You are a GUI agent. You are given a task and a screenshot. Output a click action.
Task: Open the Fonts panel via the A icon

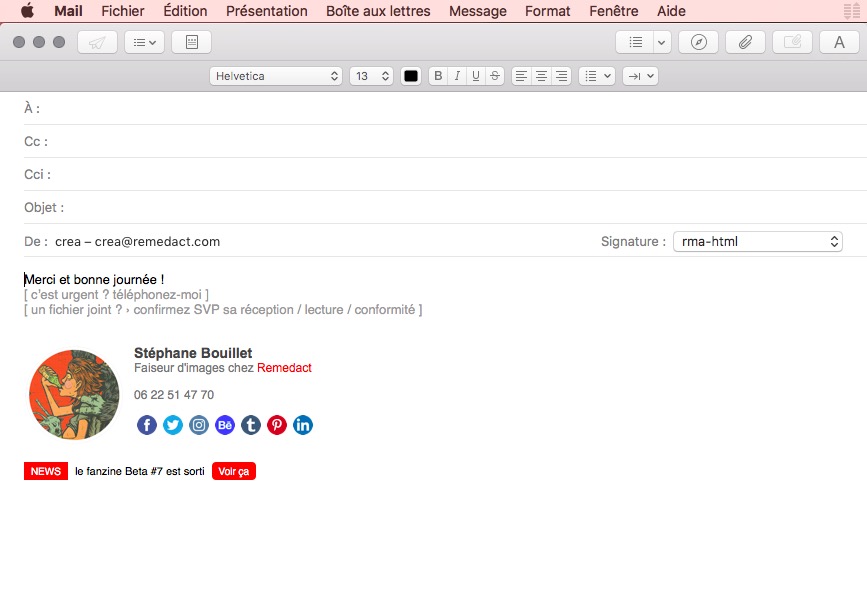pos(838,41)
